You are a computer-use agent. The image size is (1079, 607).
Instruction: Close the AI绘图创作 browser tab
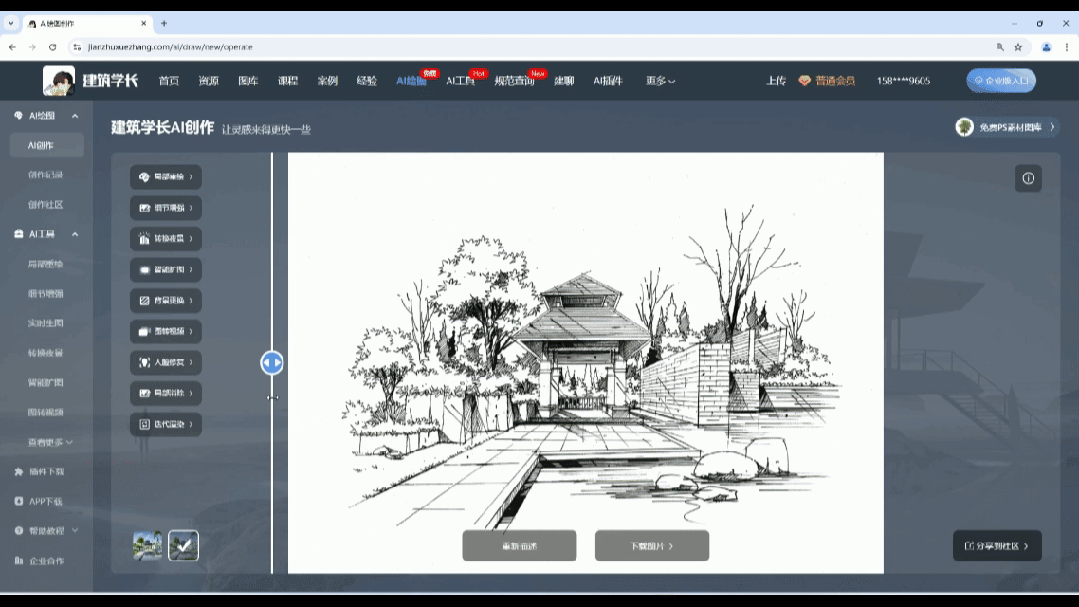pyautogui.click(x=143, y=23)
